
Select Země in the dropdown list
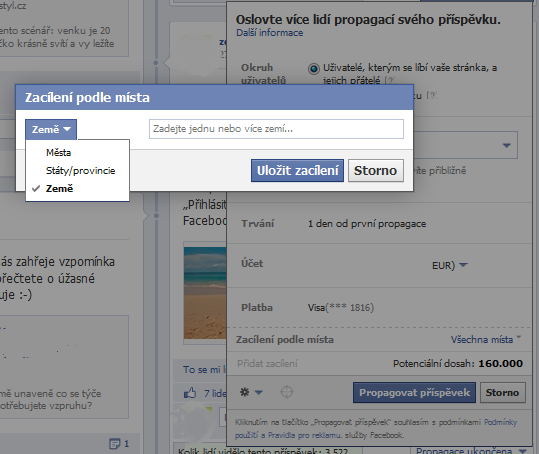[59, 188]
